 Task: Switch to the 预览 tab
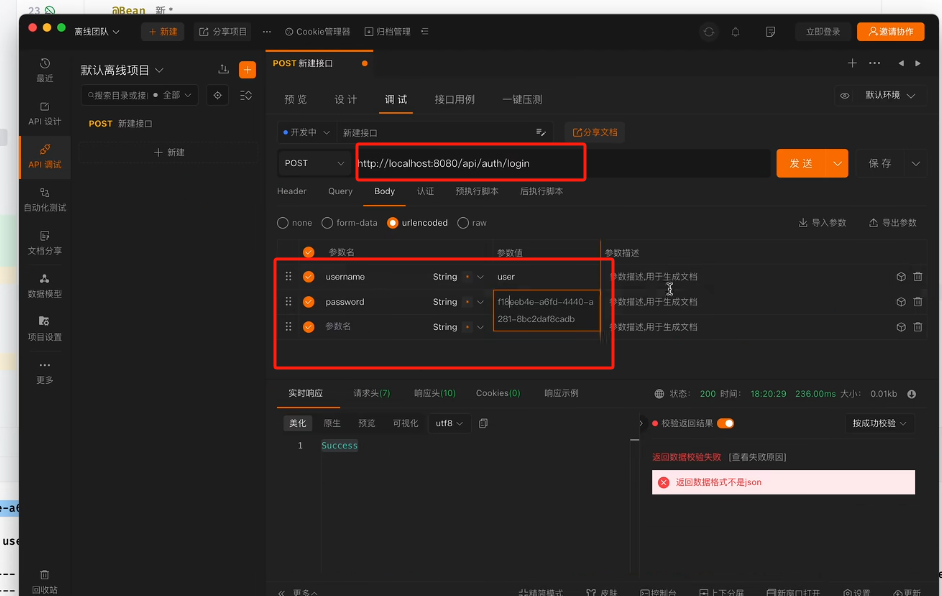pyautogui.click(x=296, y=100)
